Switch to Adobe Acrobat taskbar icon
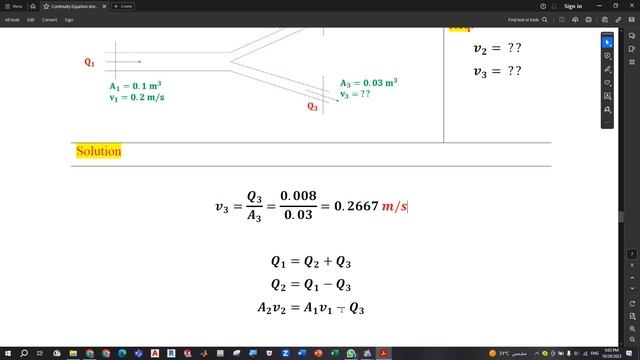The height and width of the screenshot is (360, 640). [383, 353]
